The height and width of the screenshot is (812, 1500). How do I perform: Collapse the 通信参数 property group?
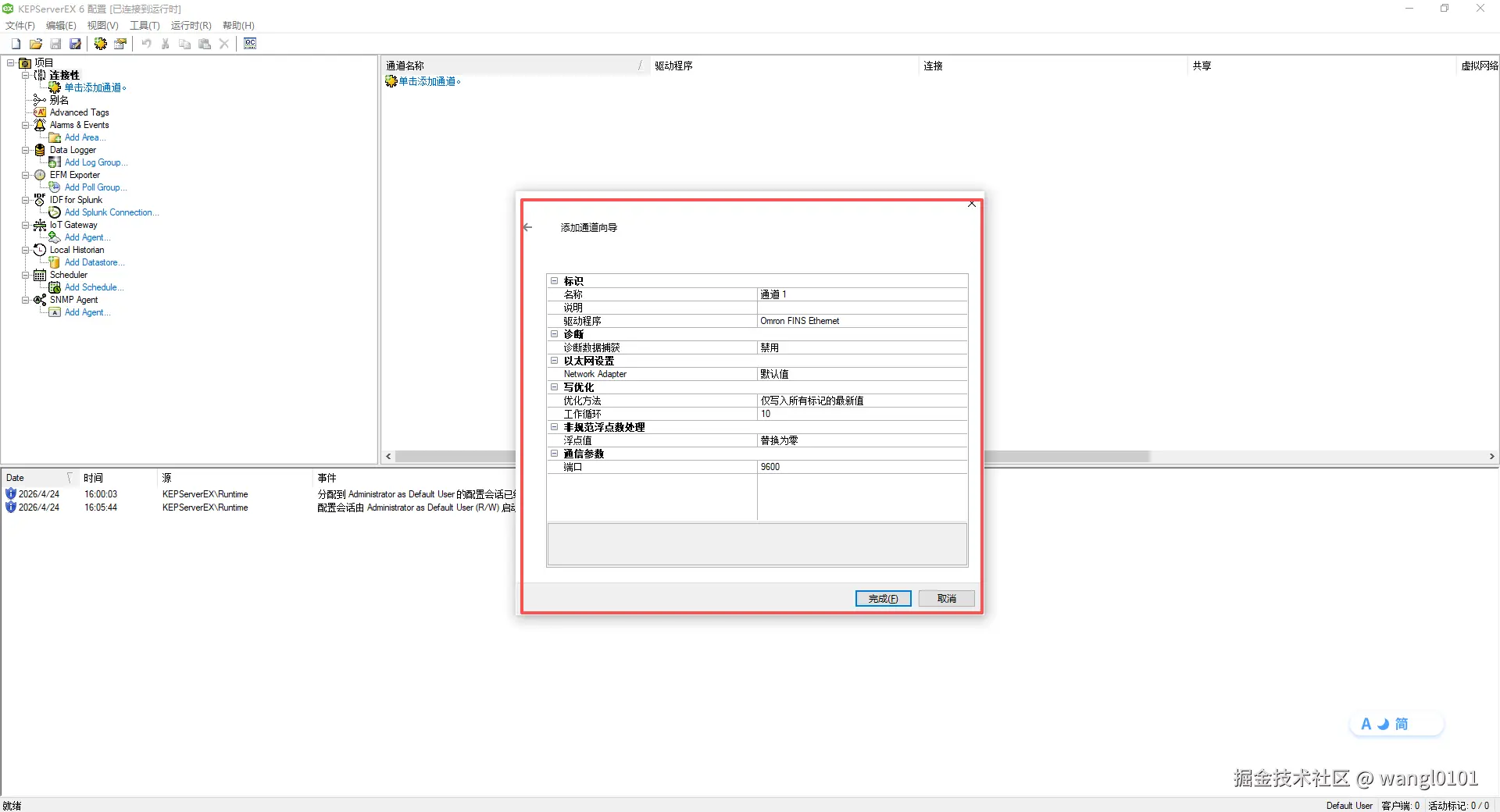click(x=555, y=454)
